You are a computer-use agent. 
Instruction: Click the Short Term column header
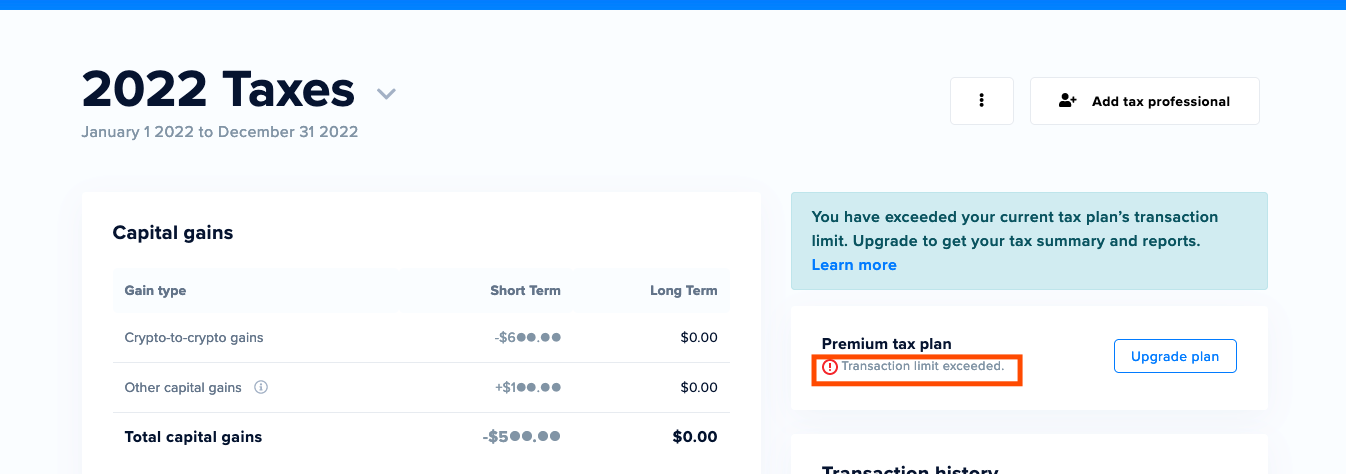point(525,291)
